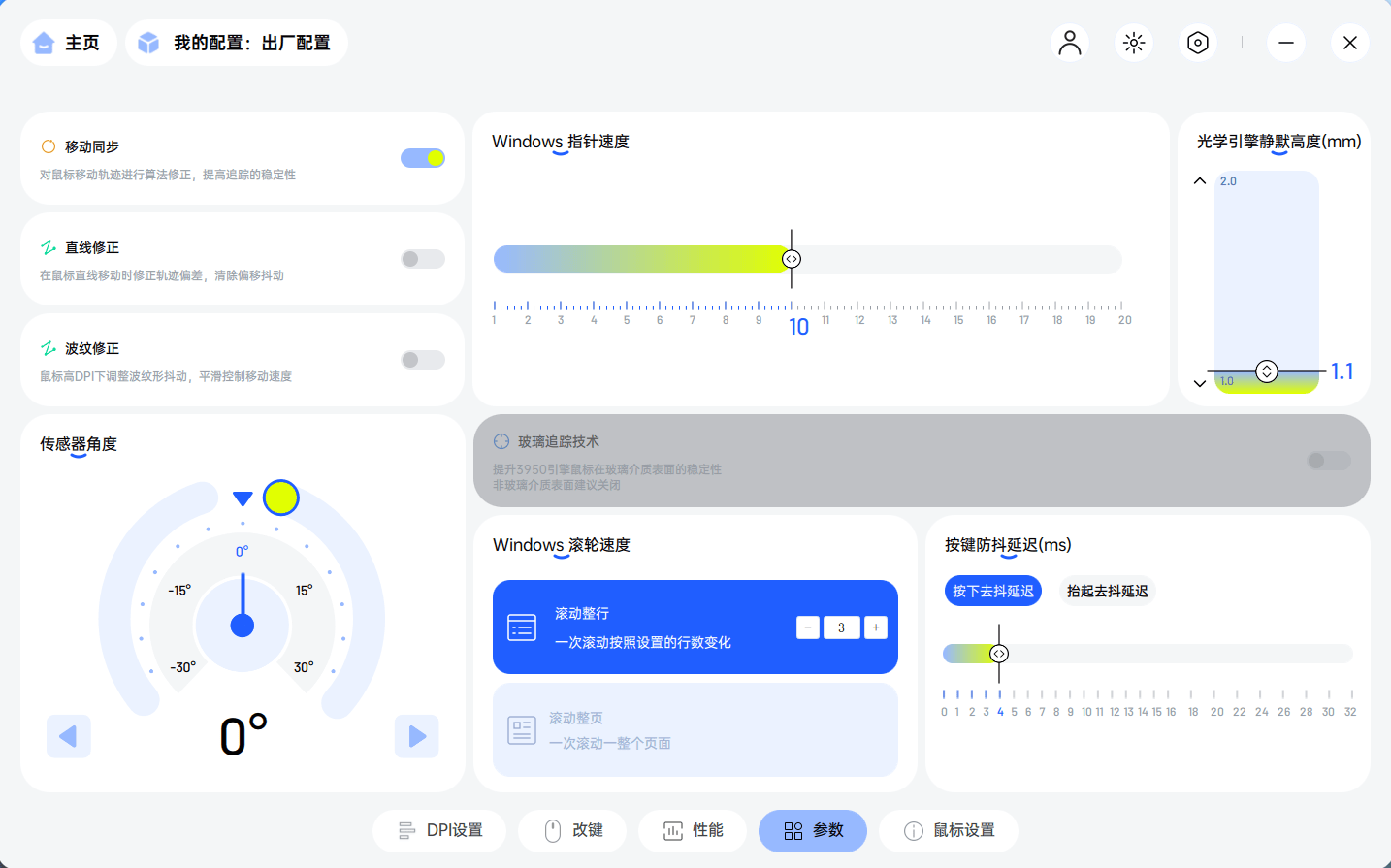Open the 主页 home page

point(68,43)
